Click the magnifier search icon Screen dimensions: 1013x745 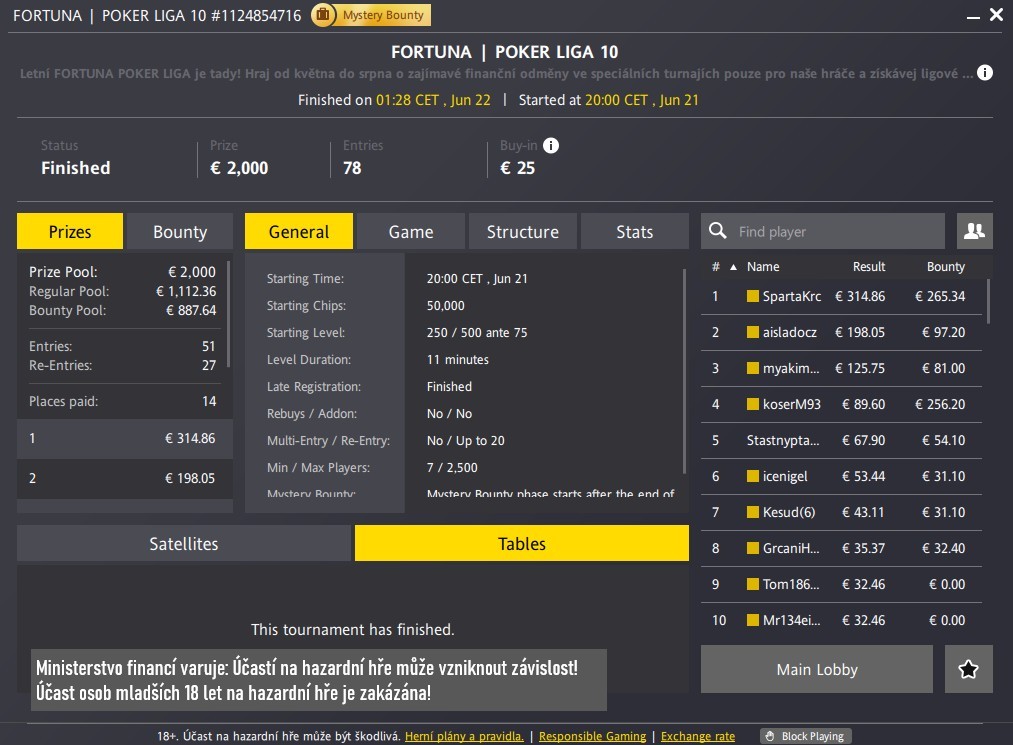click(x=717, y=231)
